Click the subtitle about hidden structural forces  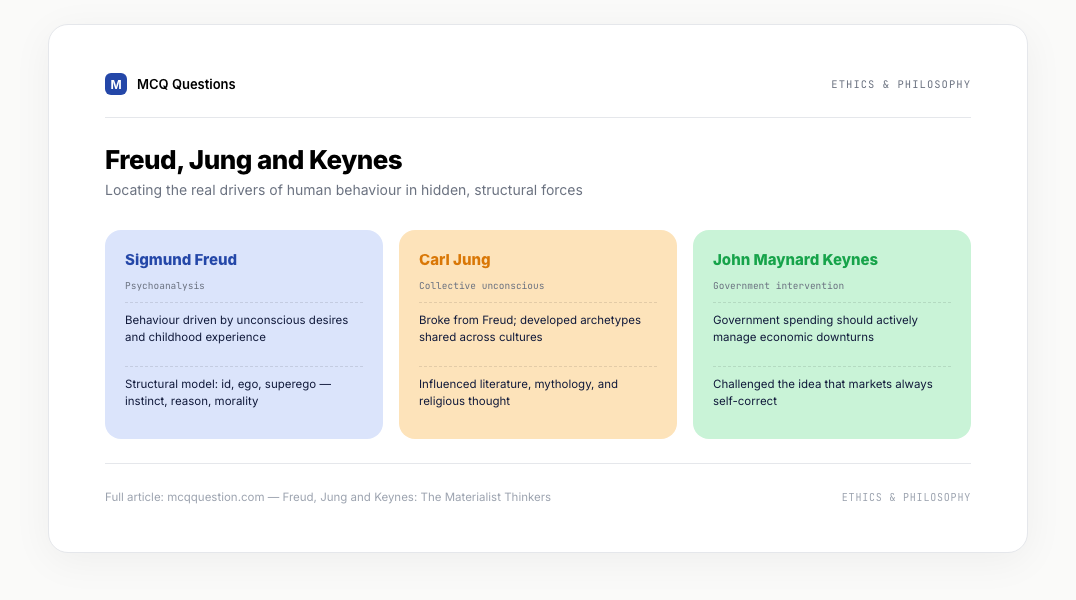point(344,190)
